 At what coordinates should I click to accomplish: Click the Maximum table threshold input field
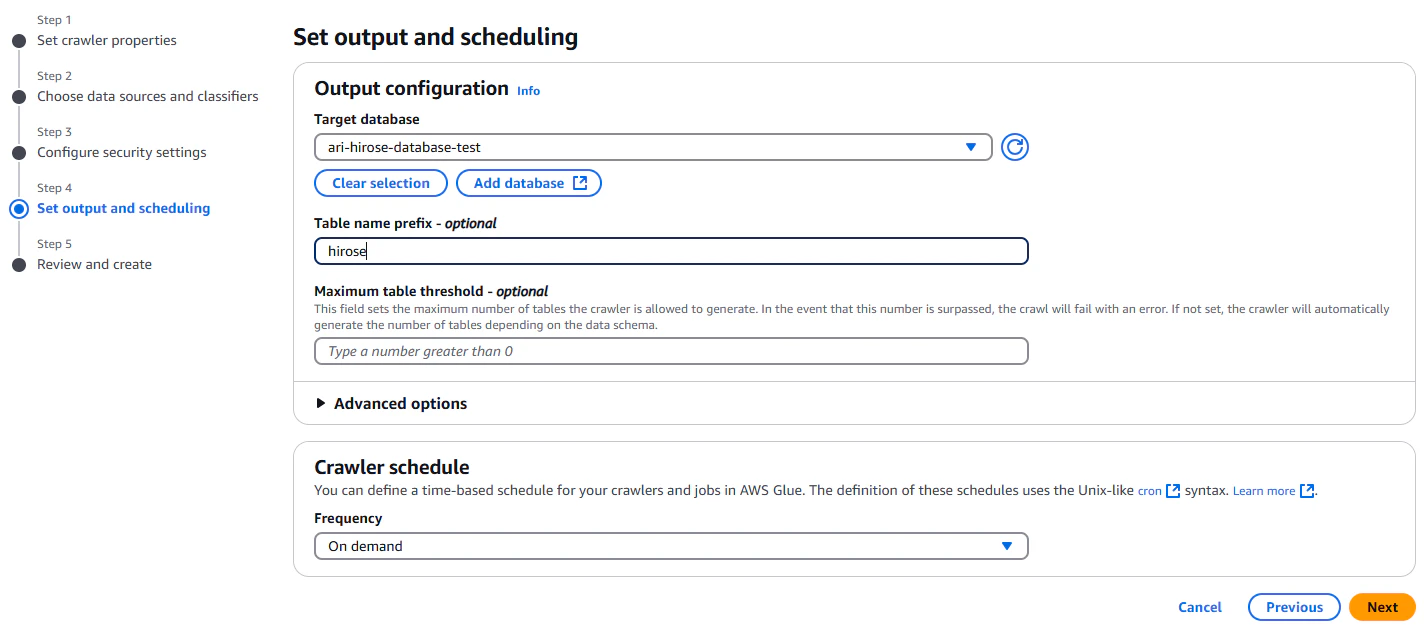click(x=671, y=351)
